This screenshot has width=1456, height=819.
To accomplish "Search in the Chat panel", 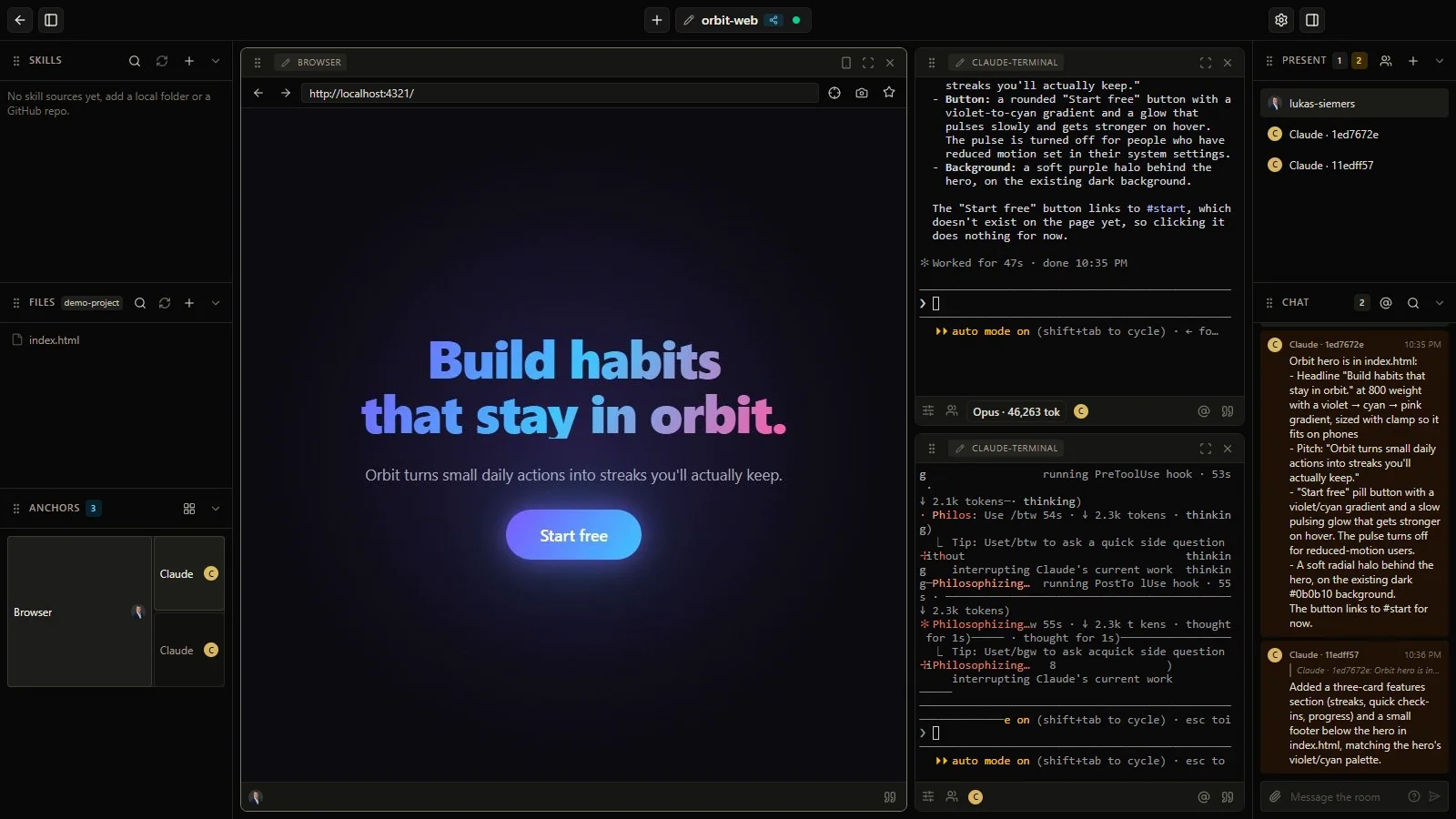I will point(1413,303).
